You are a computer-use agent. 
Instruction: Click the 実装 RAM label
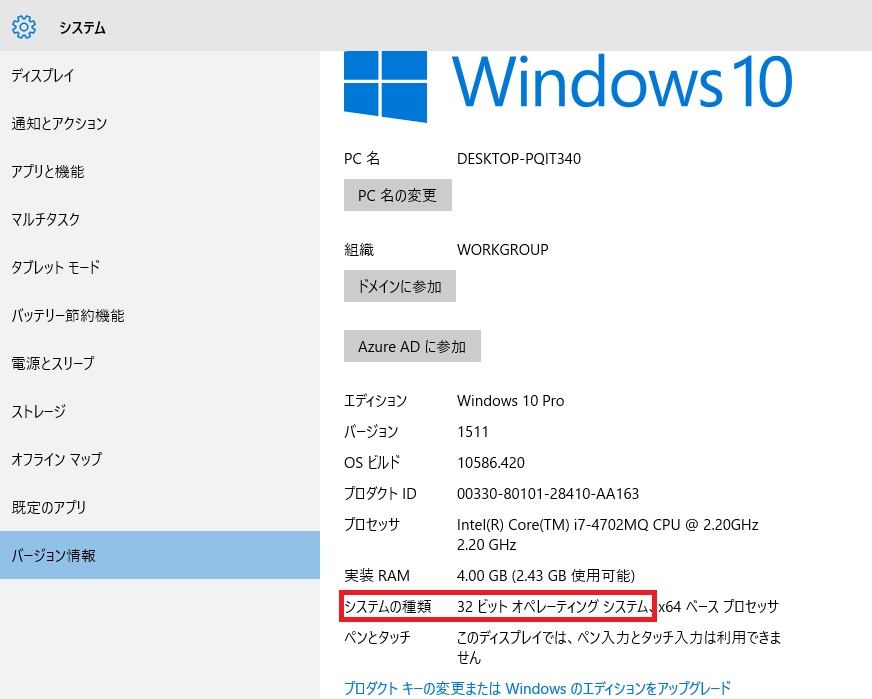(376, 575)
